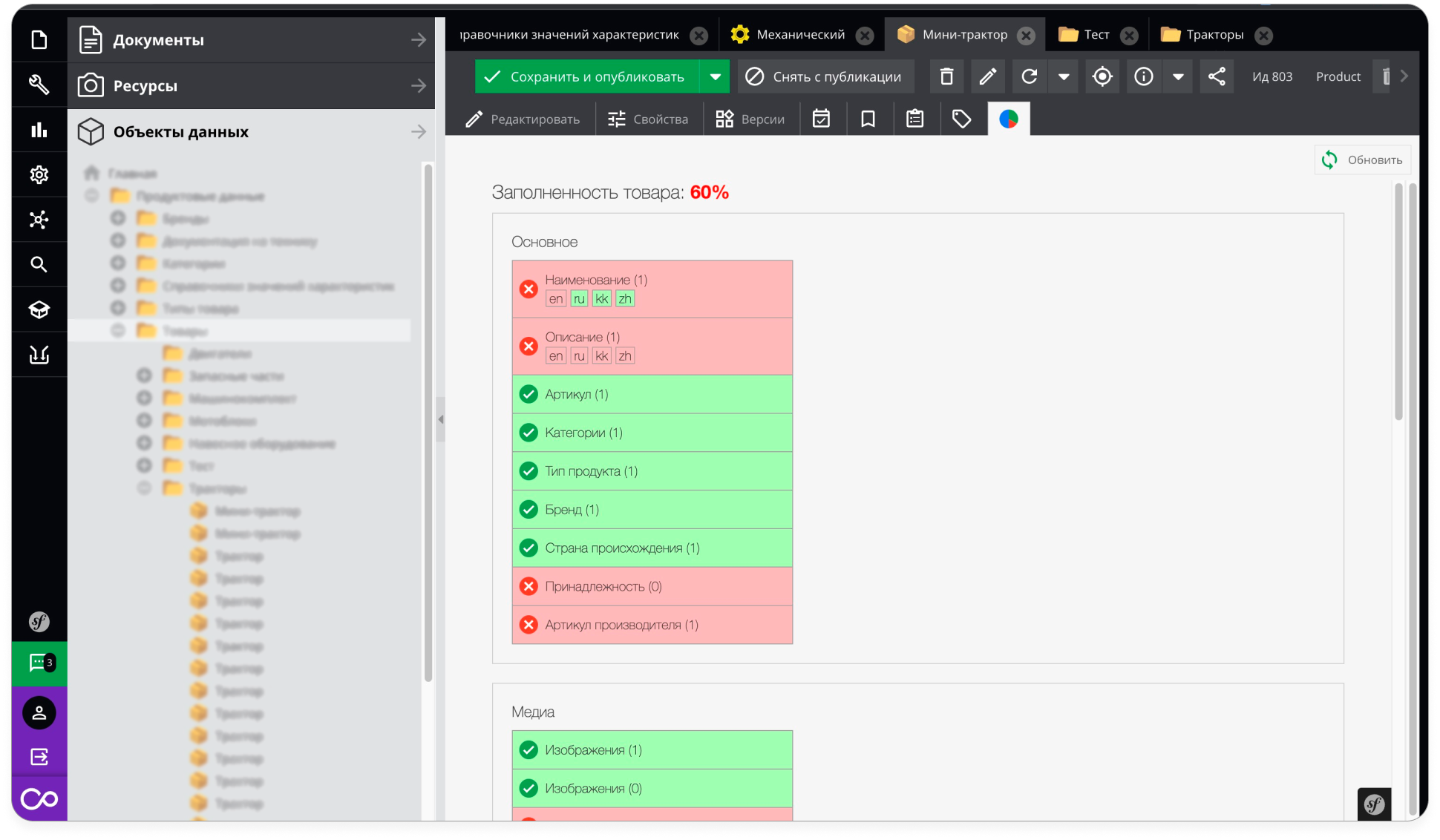Viewport: 1440px width, 840px height.
Task: Click Сохранить и опубликовать button
Action: coord(587,76)
